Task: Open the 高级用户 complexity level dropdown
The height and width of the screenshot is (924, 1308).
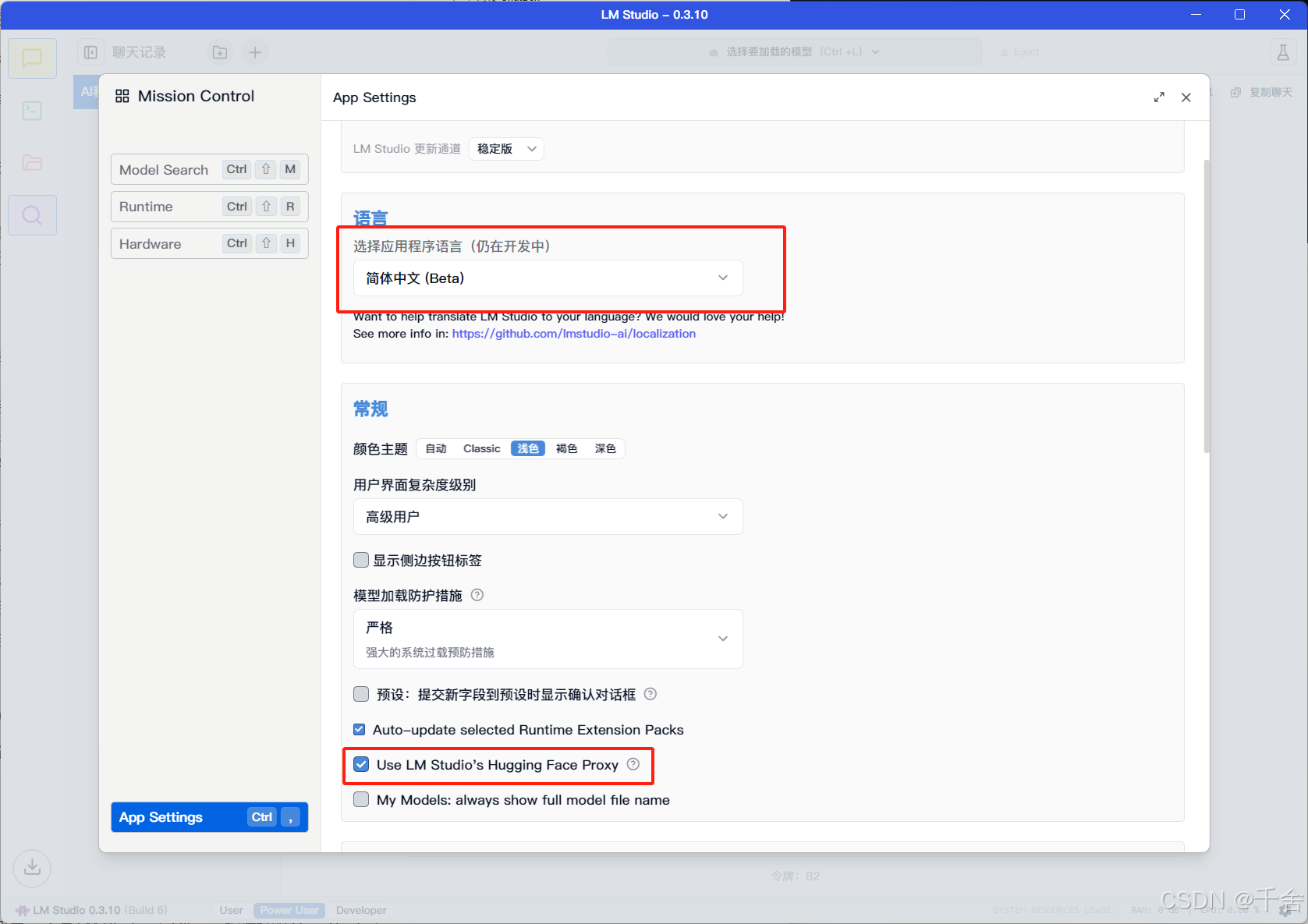Action: coord(548,516)
